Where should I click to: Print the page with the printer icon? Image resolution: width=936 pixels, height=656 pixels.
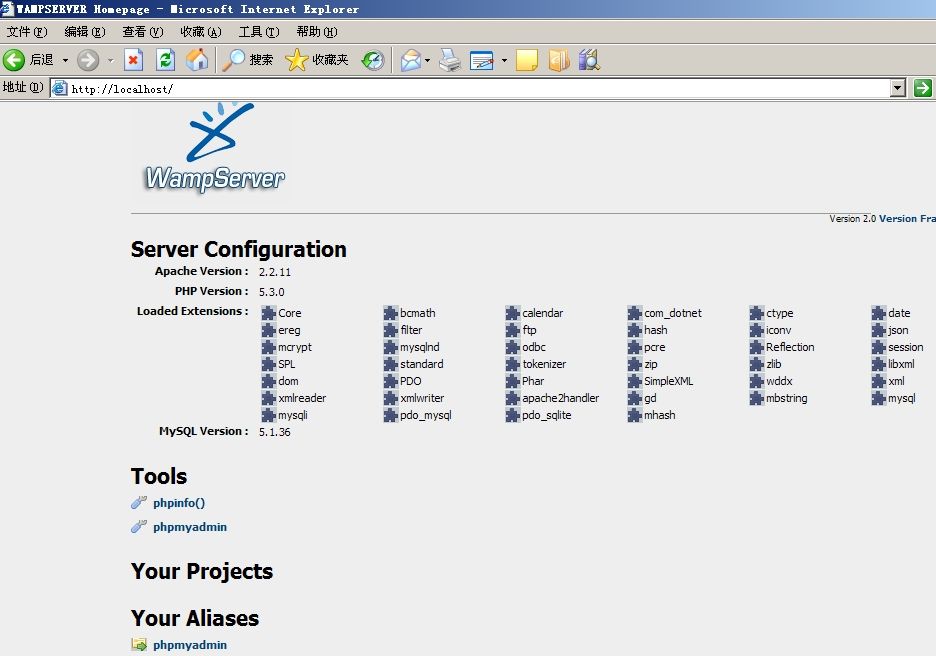[x=449, y=60]
